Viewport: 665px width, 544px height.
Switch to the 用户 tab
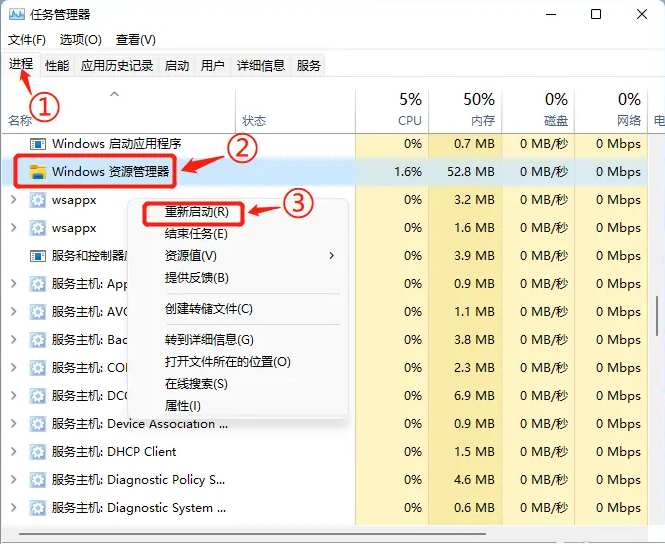pos(212,66)
